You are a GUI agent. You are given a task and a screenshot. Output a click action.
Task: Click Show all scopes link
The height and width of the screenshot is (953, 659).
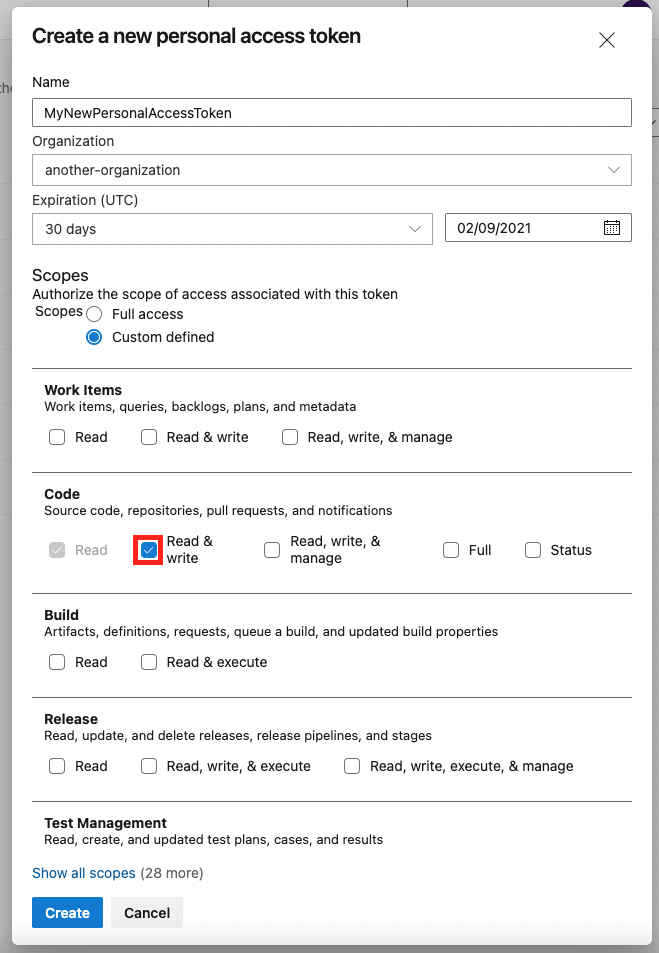point(83,873)
